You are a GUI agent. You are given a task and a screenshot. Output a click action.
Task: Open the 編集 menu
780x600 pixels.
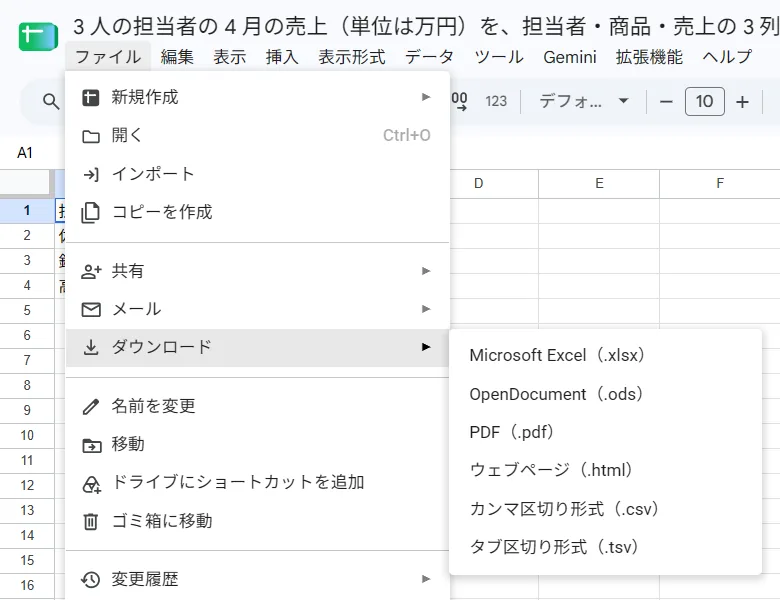(x=177, y=57)
